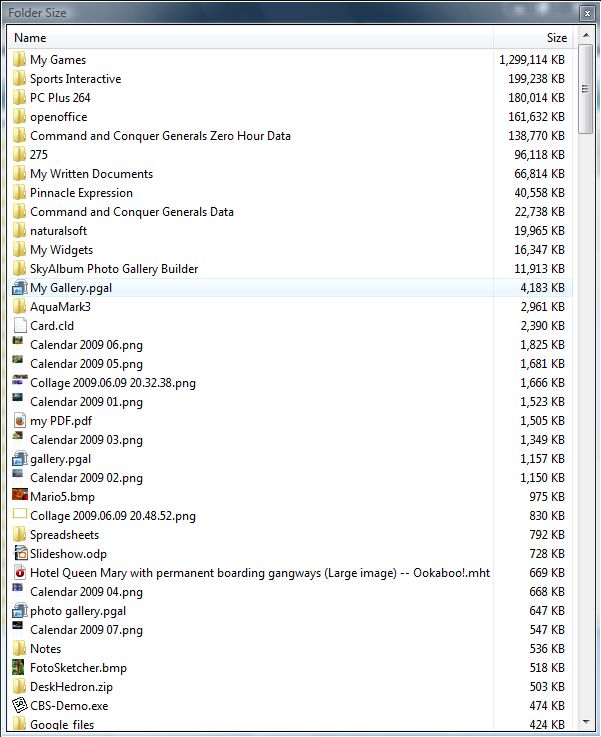The image size is (601, 737).
Task: Click the DeskHedron.zip archive icon
Action: pos(19,686)
